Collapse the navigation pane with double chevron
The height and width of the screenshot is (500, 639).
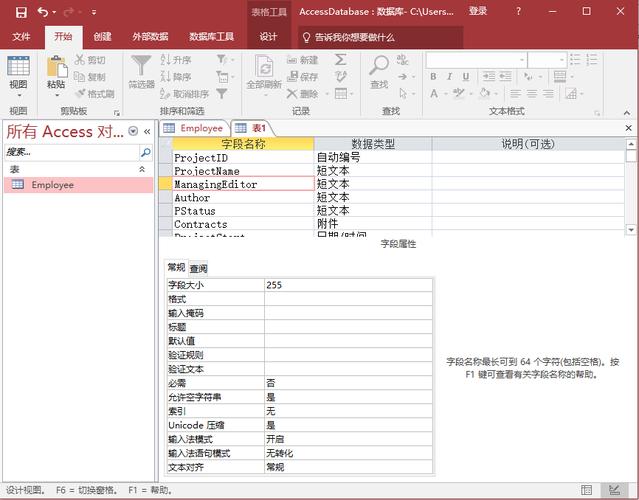(147, 131)
